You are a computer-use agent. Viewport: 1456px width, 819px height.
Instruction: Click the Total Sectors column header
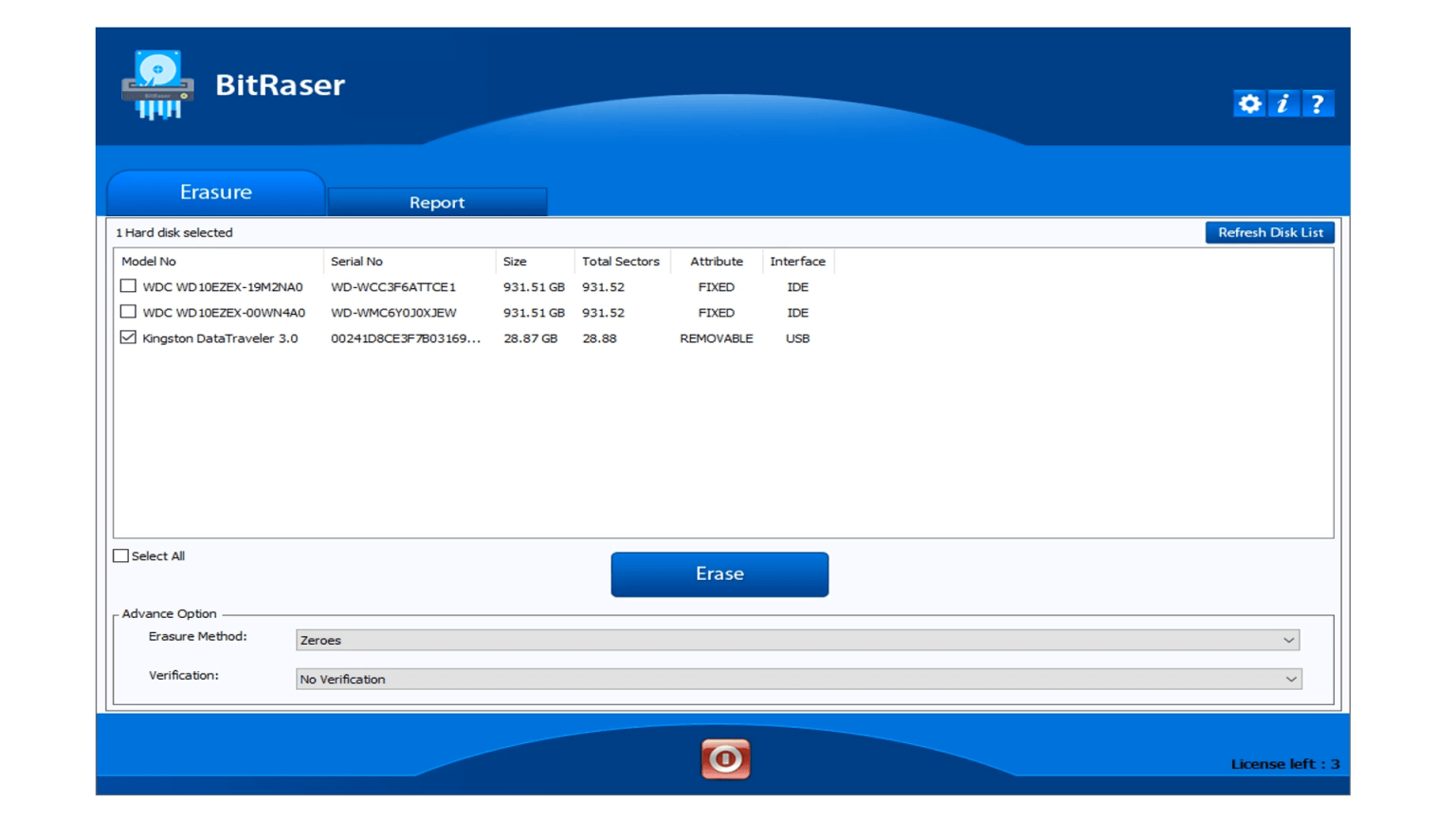[x=621, y=262]
